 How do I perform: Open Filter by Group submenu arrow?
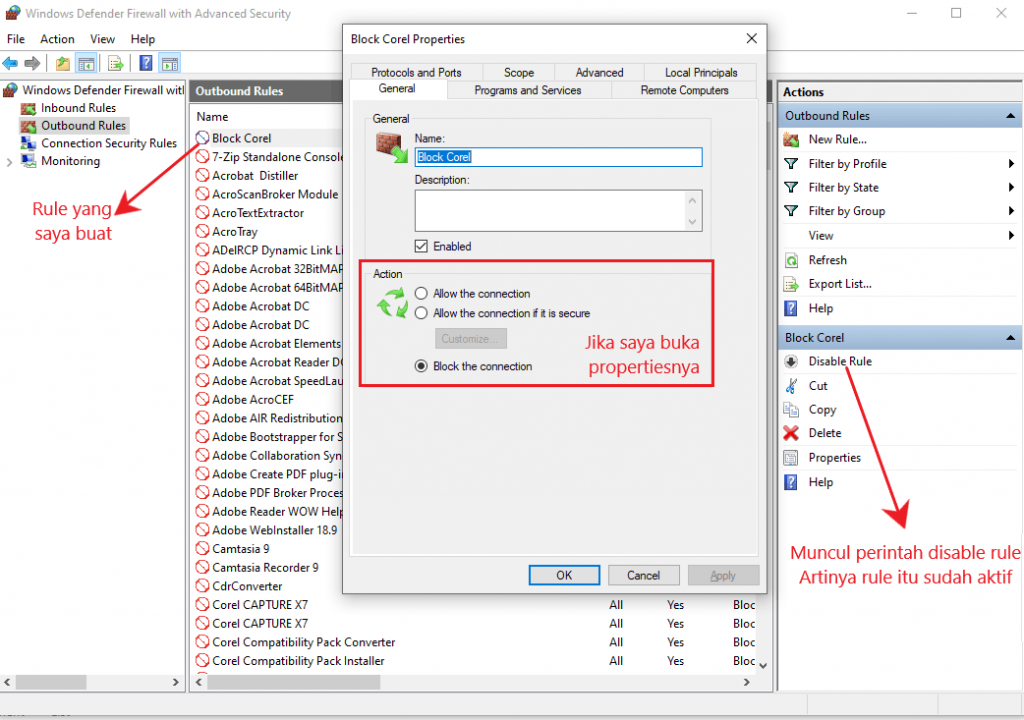pos(1011,211)
